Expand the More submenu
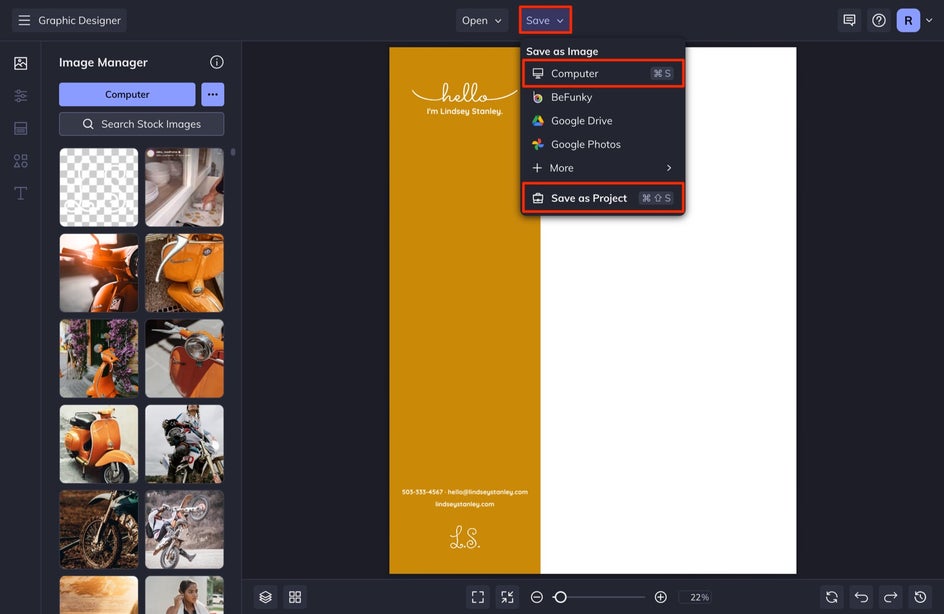Image resolution: width=944 pixels, height=614 pixels. pyautogui.click(x=602, y=168)
